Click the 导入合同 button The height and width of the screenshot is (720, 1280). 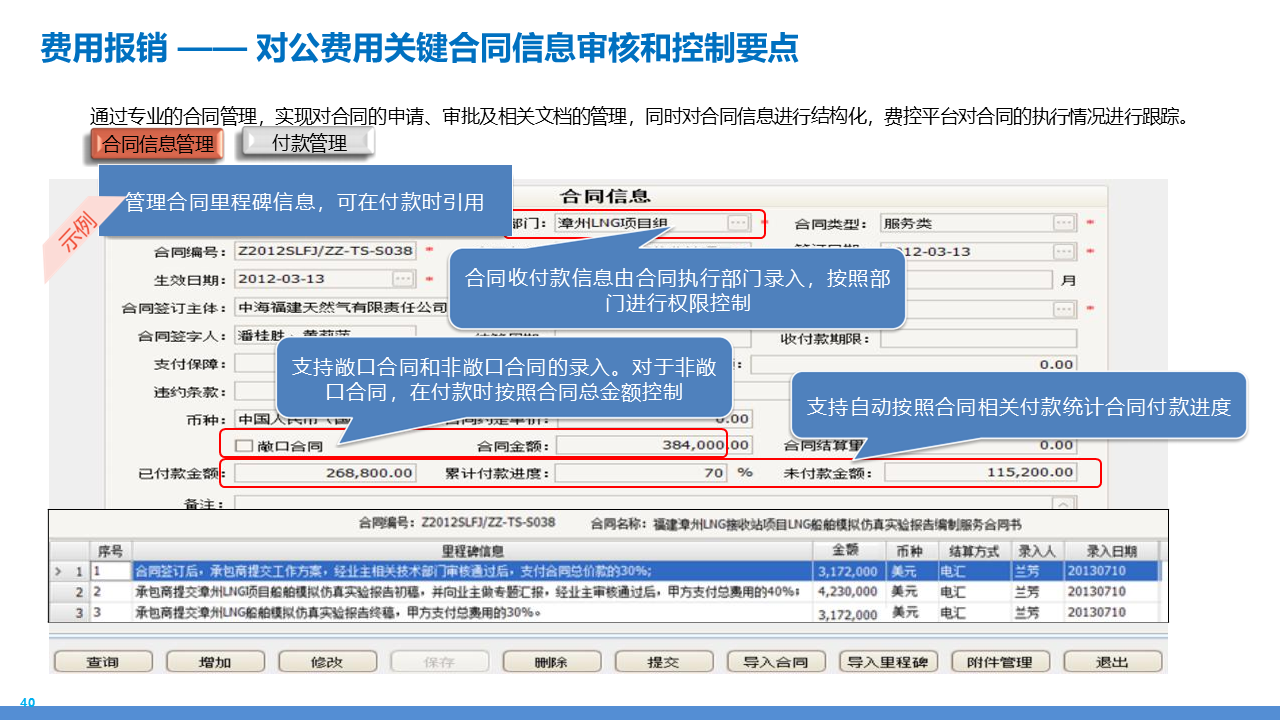coord(776,662)
